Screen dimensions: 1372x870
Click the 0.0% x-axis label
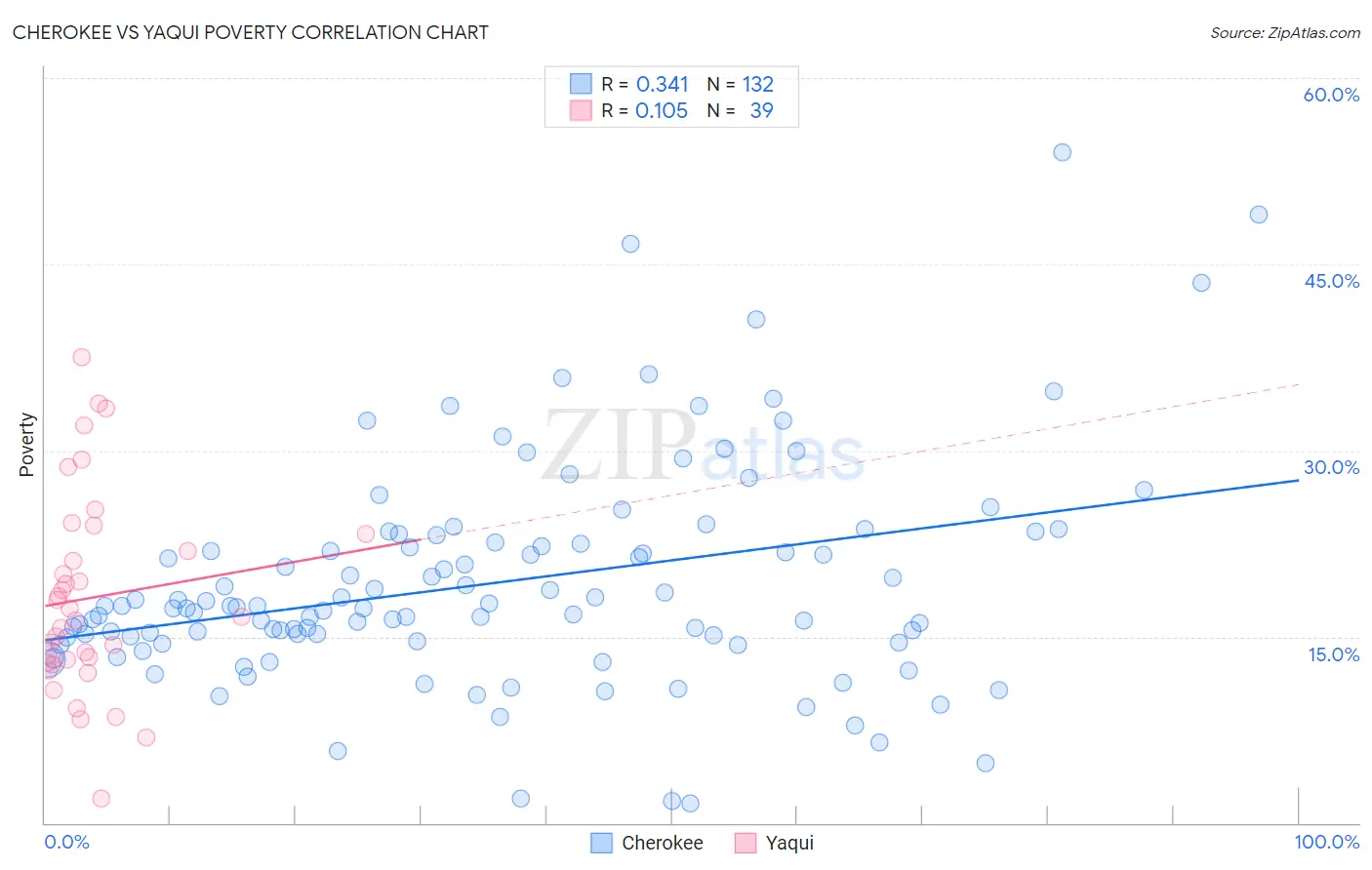66,842
